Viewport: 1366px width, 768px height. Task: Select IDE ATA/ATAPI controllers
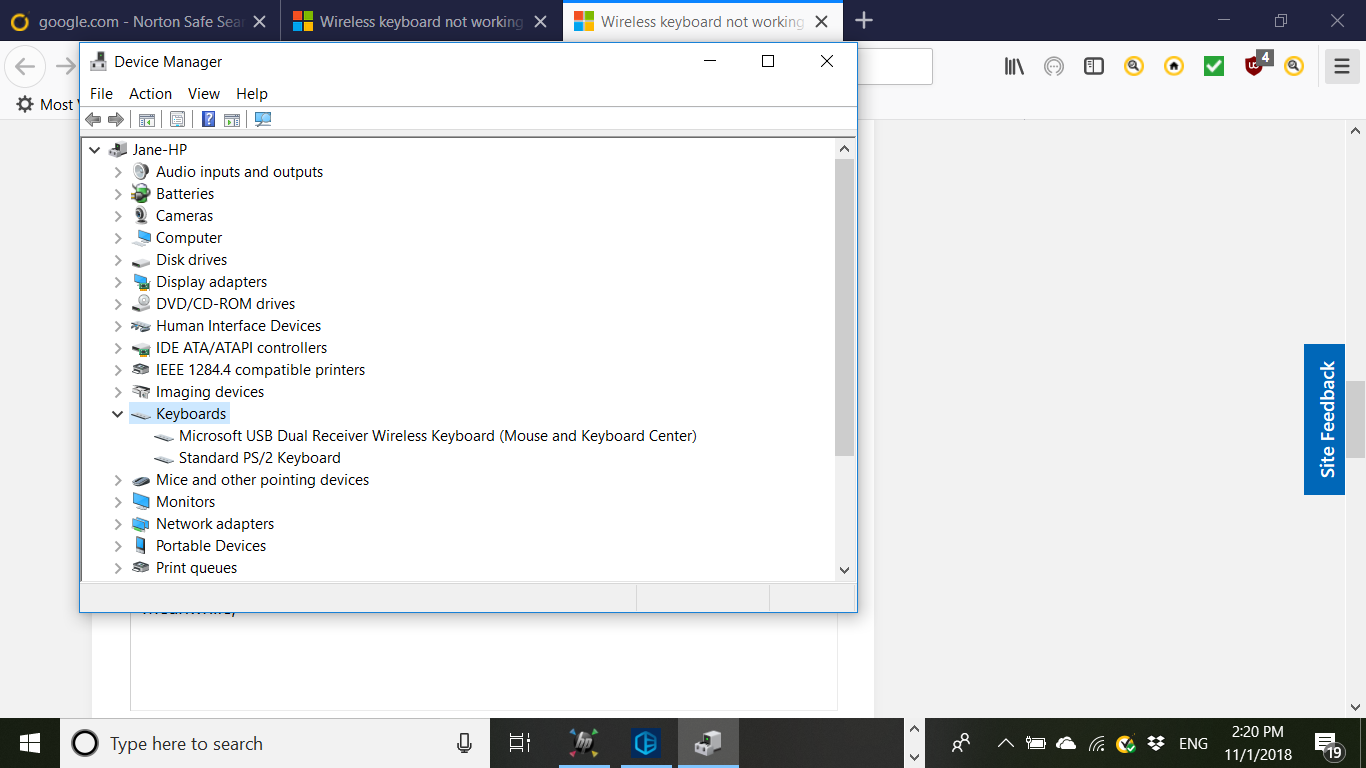pos(241,348)
